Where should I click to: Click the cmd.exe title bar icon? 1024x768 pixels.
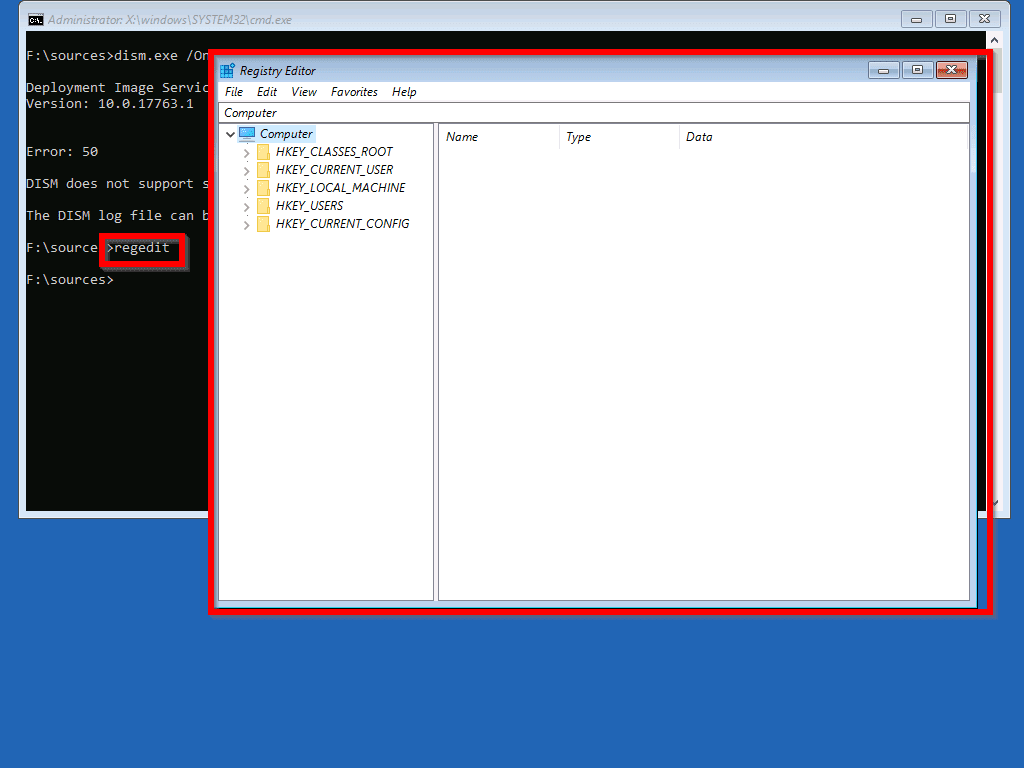pyautogui.click(x=35, y=20)
